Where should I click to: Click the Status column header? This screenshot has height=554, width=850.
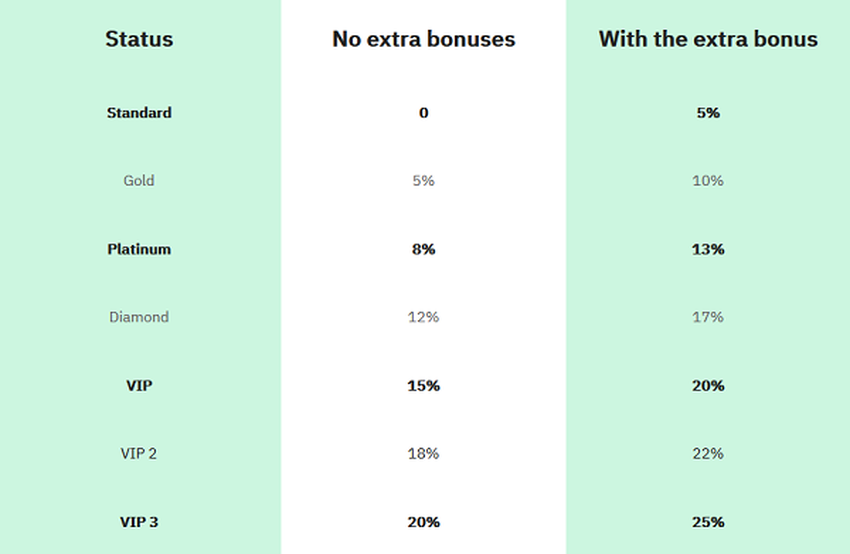coord(139,39)
